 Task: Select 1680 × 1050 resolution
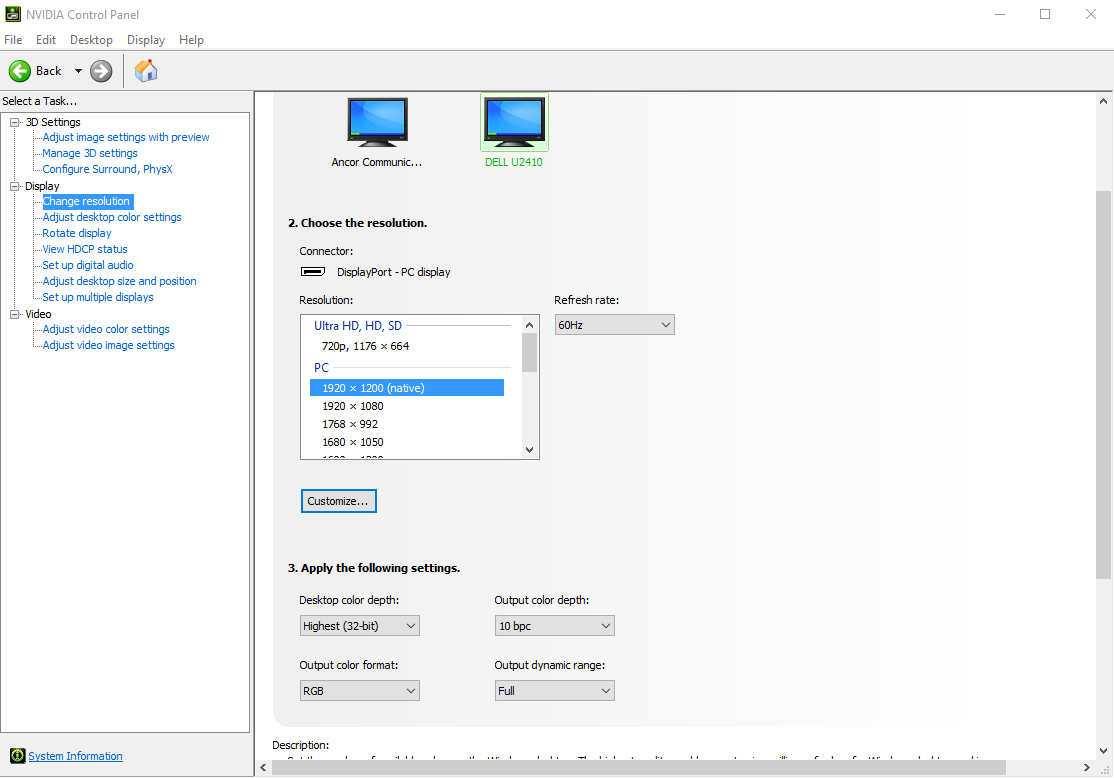tap(352, 442)
